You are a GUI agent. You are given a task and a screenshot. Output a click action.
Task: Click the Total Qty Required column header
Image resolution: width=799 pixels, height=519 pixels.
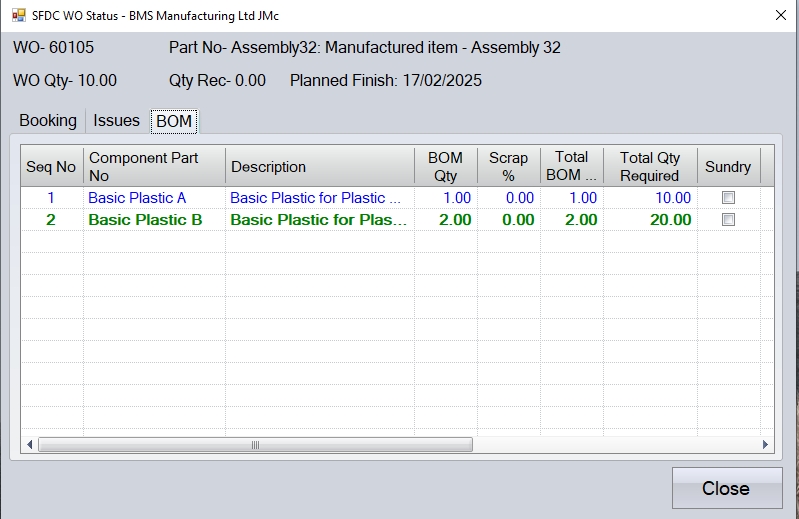tap(650, 167)
